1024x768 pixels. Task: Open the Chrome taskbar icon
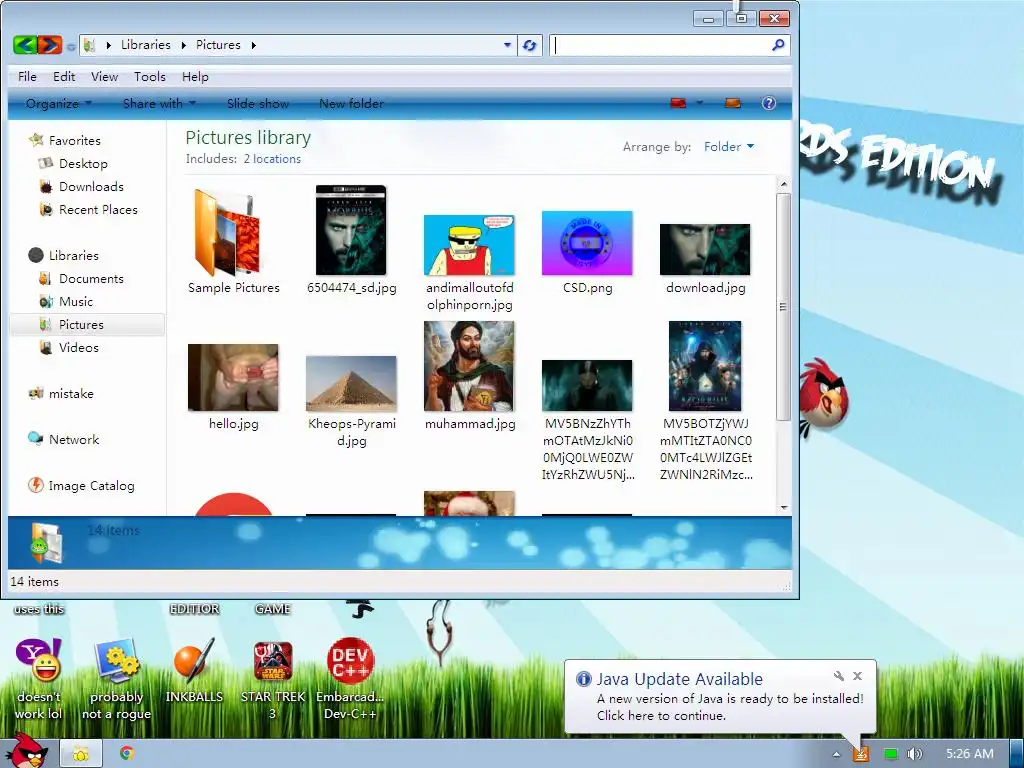127,754
